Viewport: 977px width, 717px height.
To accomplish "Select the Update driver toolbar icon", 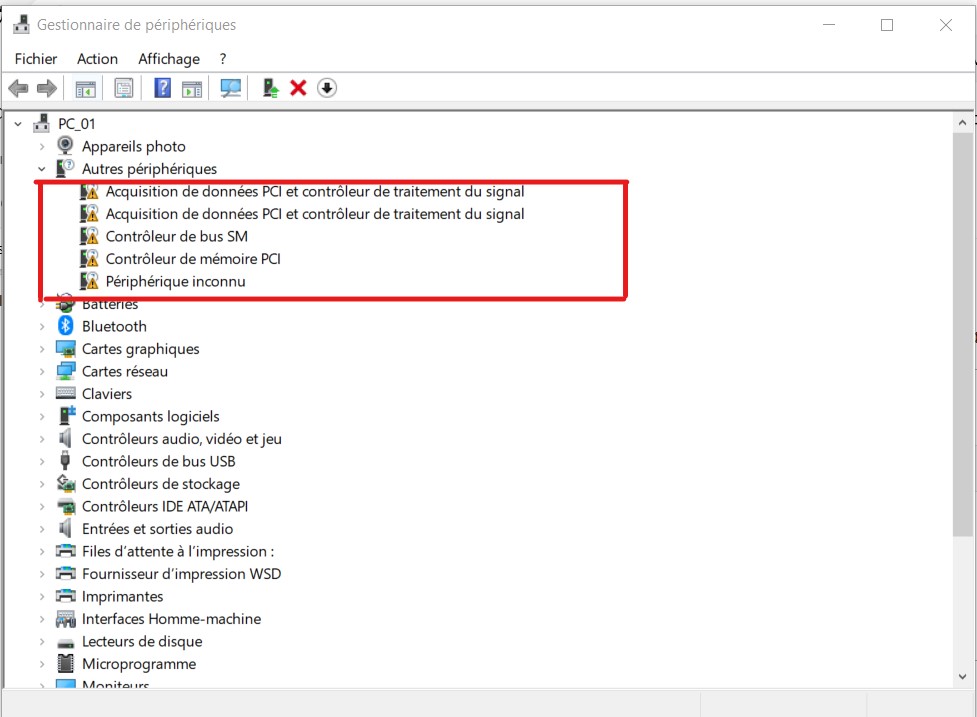I will coord(268,88).
